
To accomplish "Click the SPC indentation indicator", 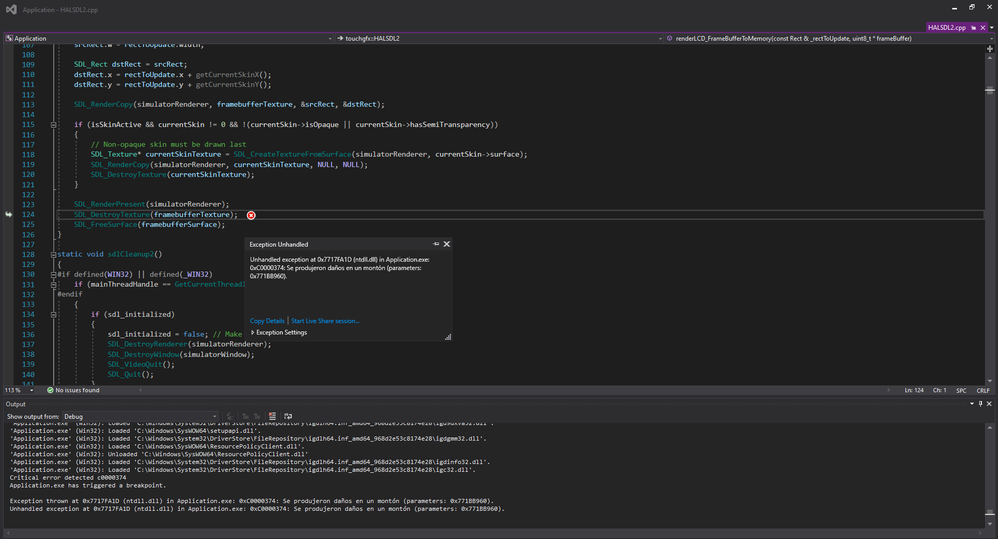I will (961, 390).
